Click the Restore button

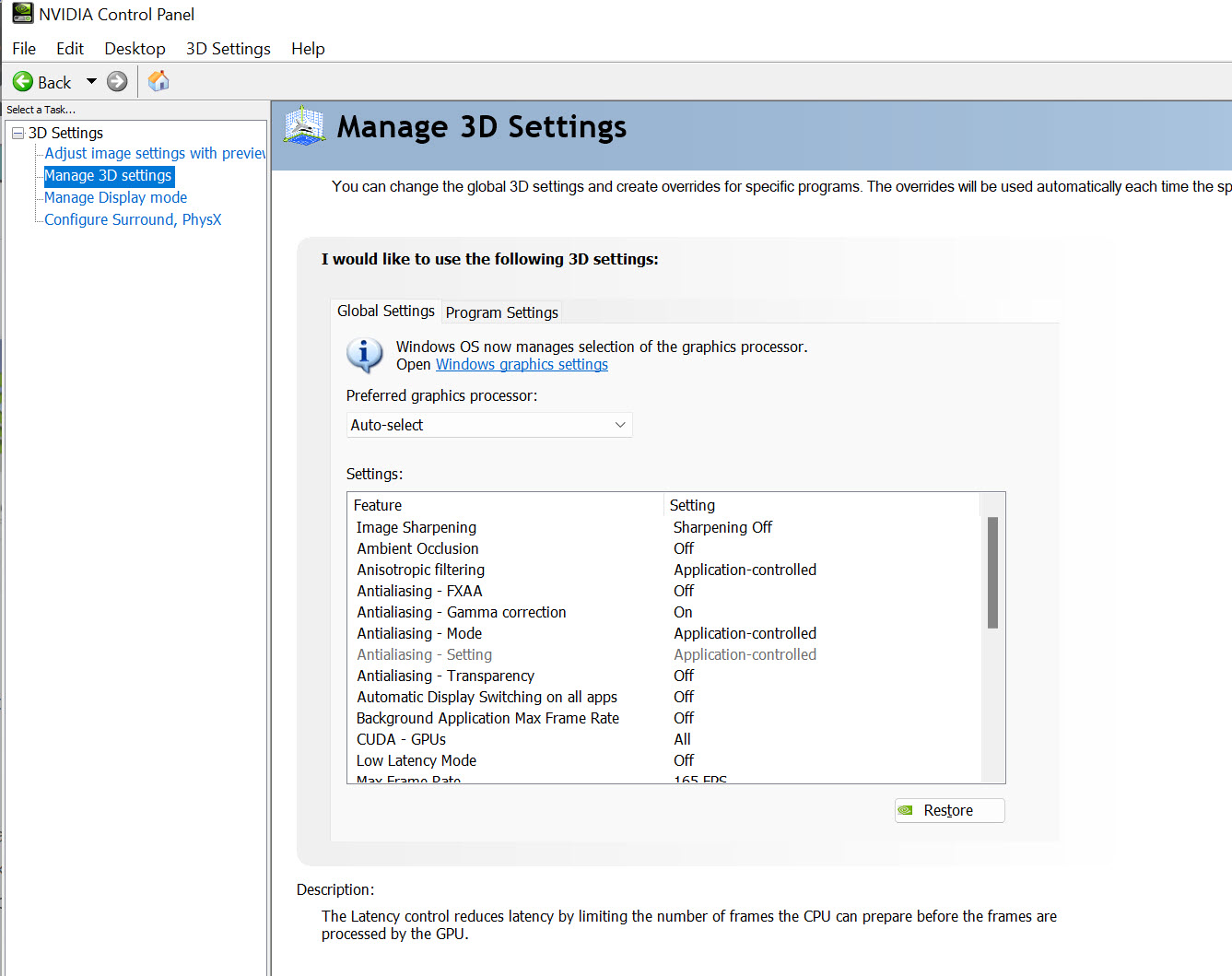tap(949, 810)
